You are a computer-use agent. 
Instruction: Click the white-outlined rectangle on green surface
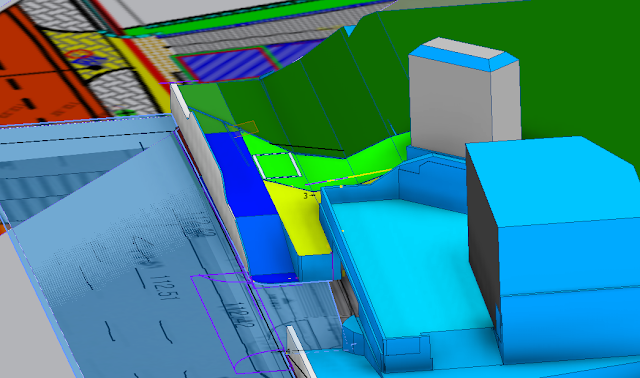point(277,166)
